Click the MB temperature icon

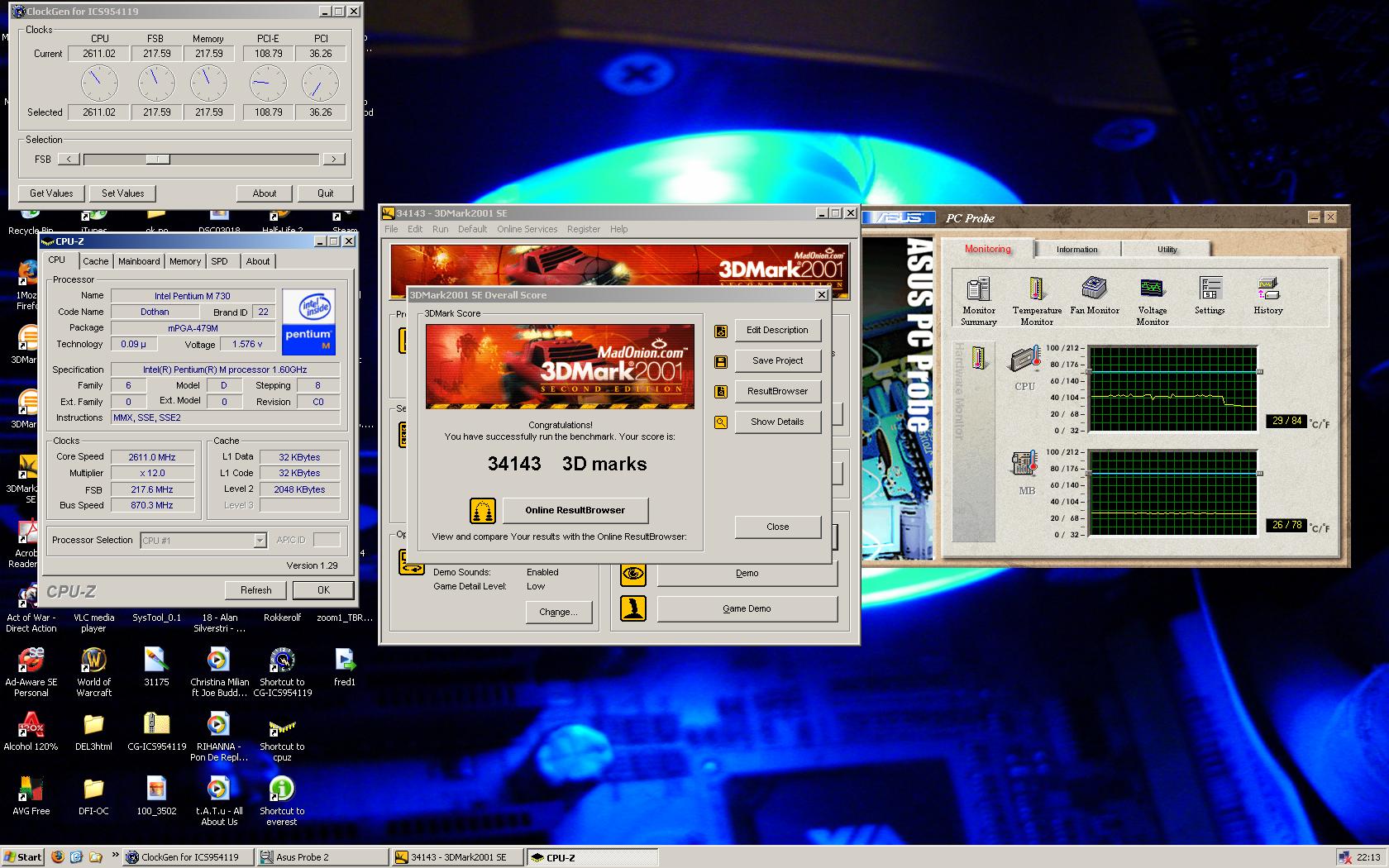point(1025,464)
